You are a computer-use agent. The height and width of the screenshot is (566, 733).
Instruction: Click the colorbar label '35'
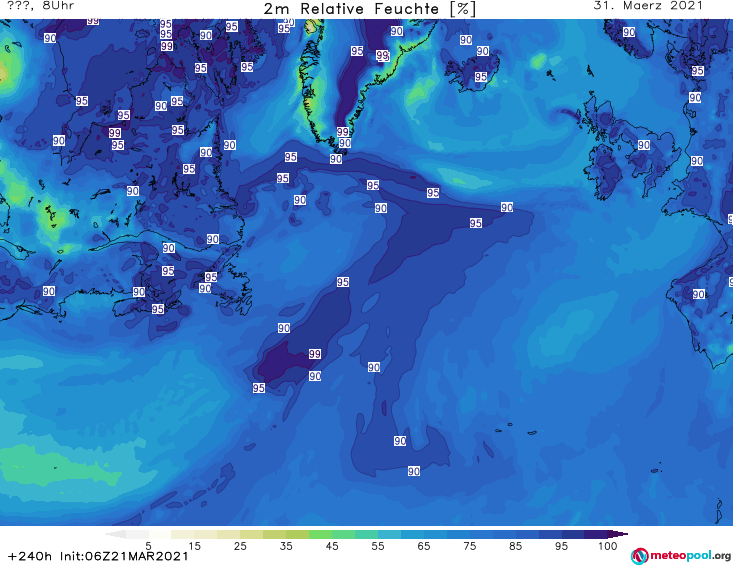point(286,546)
